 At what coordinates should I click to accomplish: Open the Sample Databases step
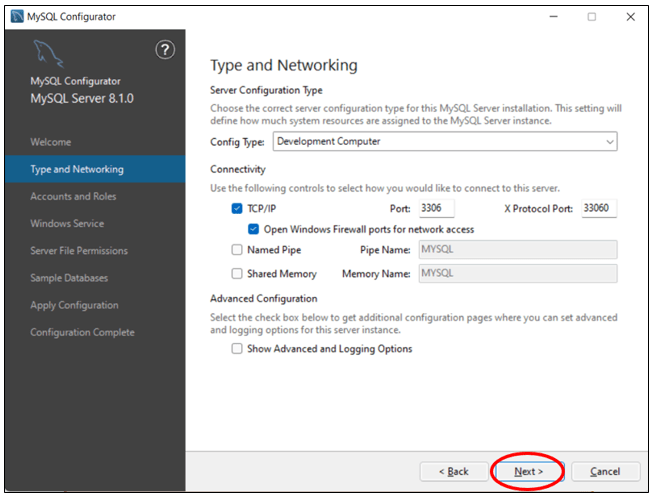click(69, 278)
